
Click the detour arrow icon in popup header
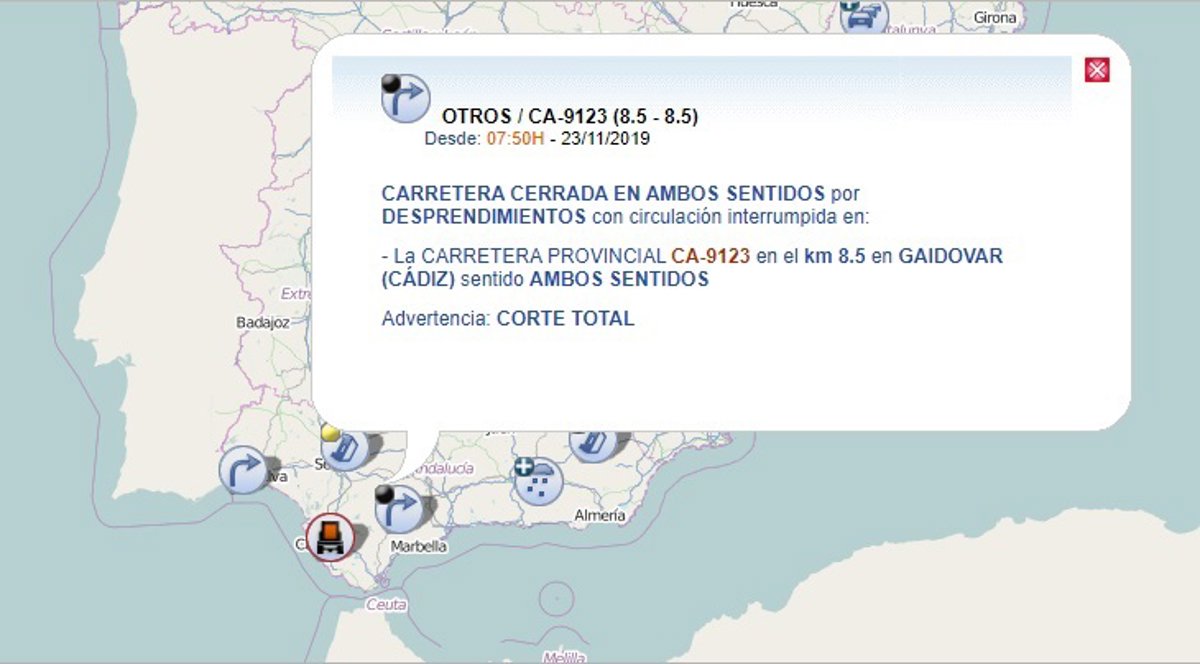point(405,98)
